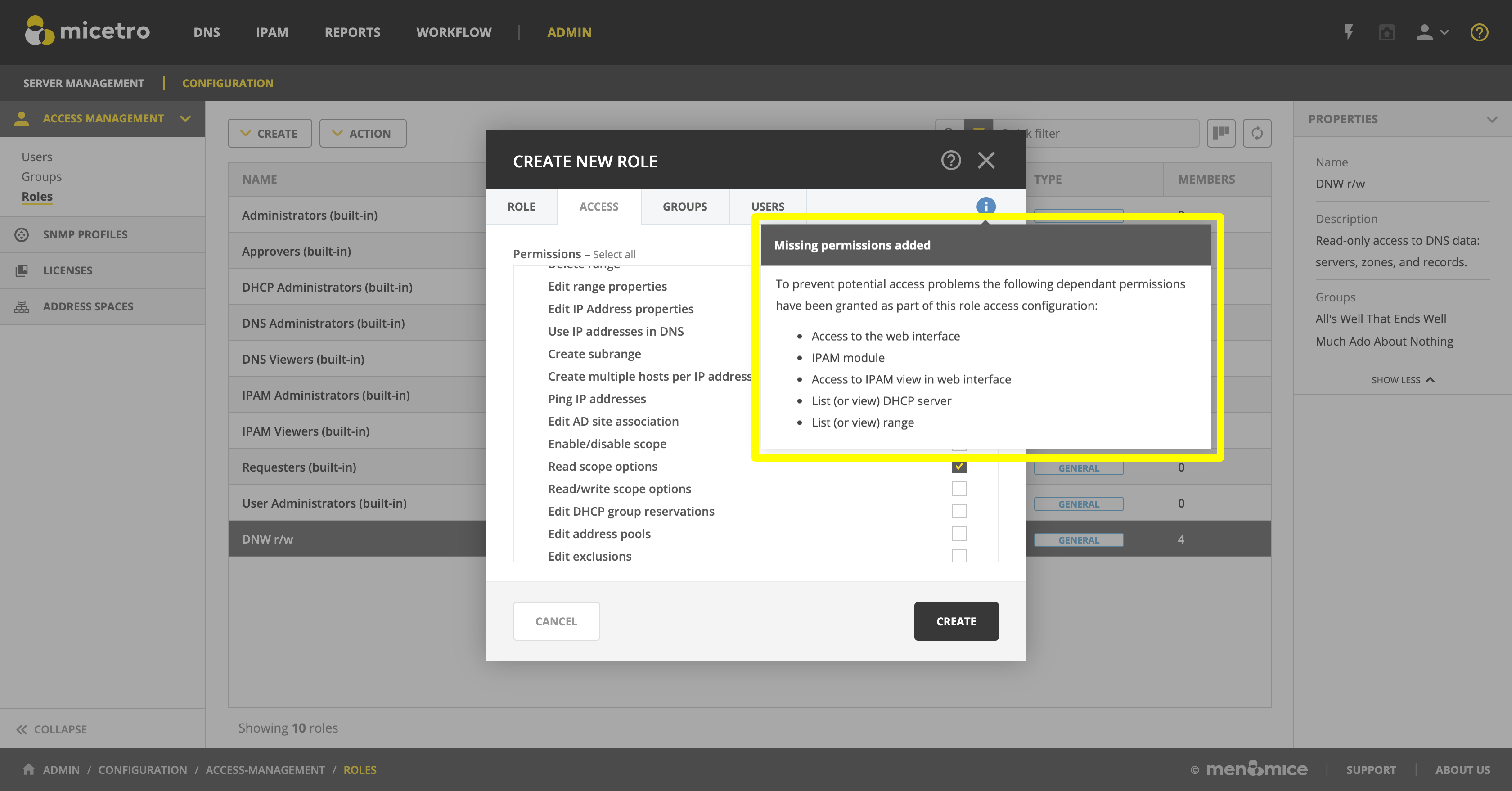Click the quick actions lightning bolt icon
This screenshot has height=791, width=1512.
[x=1349, y=32]
